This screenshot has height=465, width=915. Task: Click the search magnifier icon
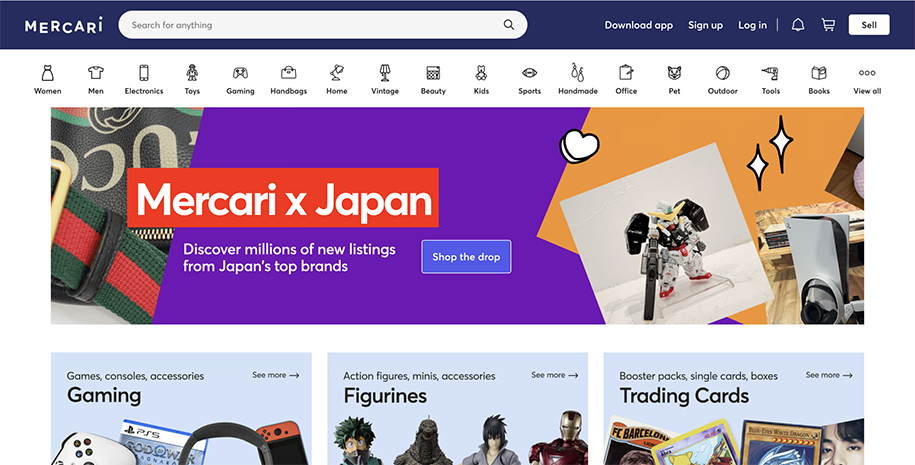[509, 25]
